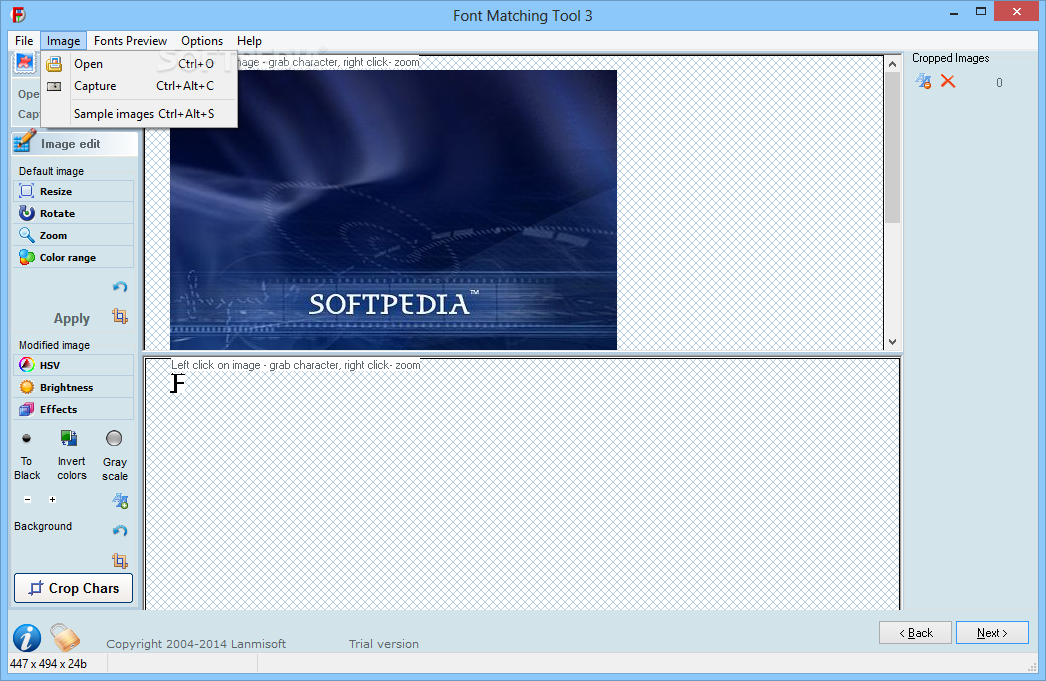Screen dimensions: 1046x681
Task: Click the F character in lower pane
Action: [x=177, y=383]
